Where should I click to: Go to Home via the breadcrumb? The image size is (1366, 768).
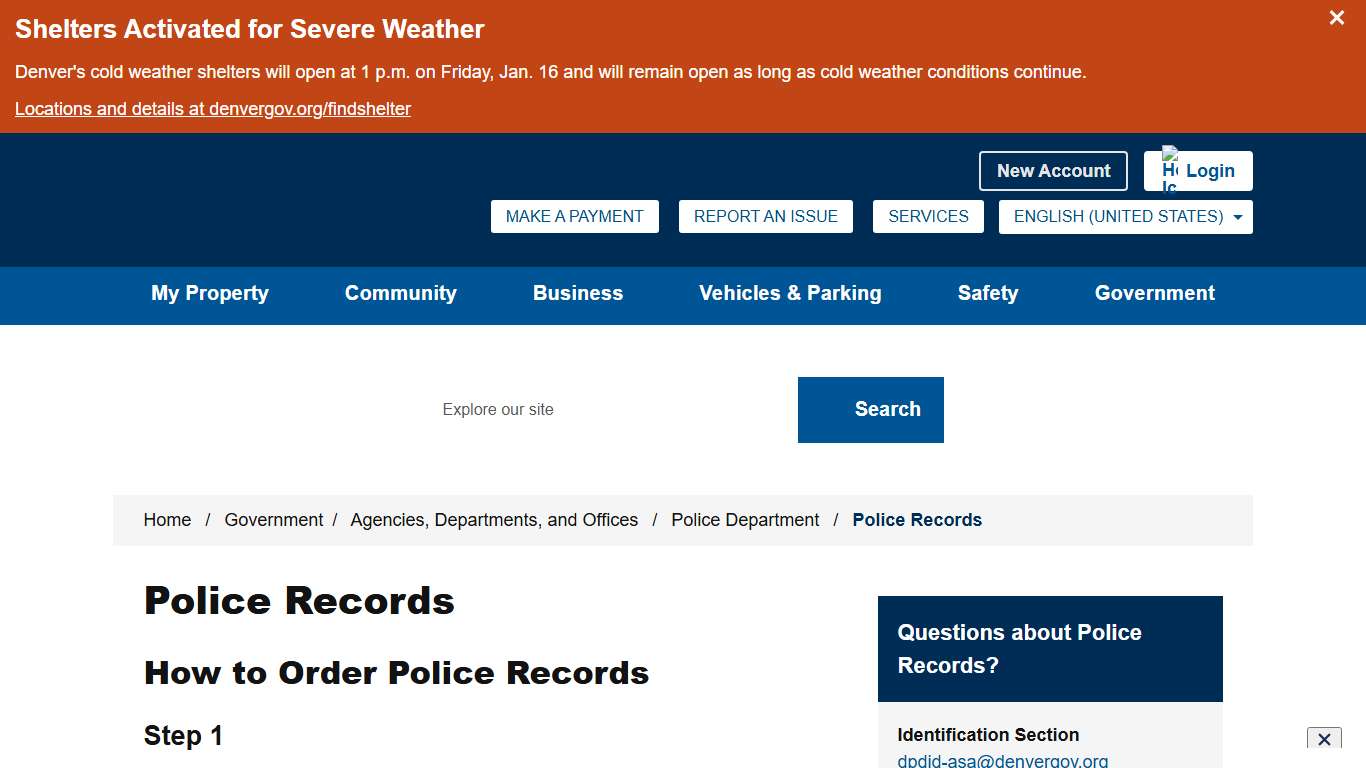tap(167, 519)
